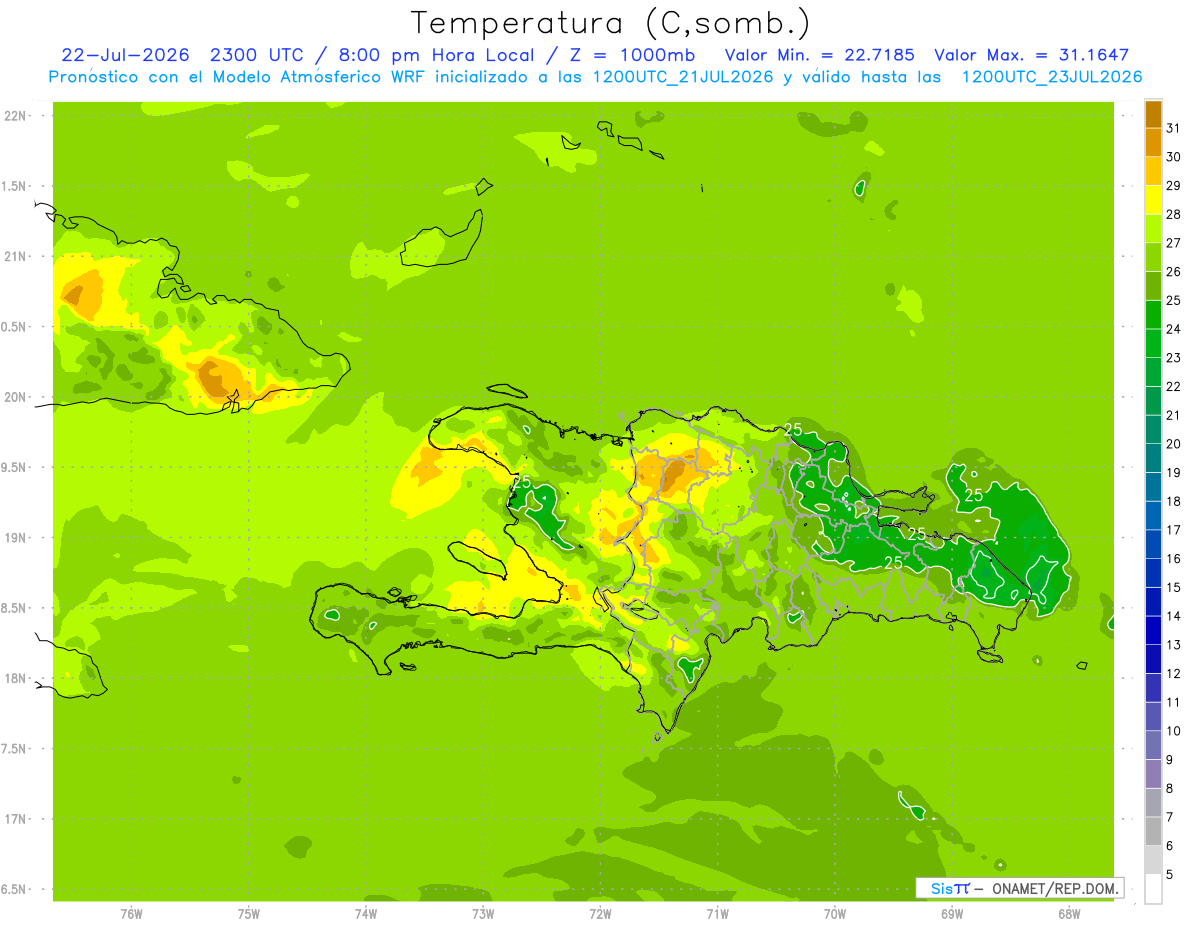
Task: Click the '71W' longitude axis label
Action: [717, 913]
